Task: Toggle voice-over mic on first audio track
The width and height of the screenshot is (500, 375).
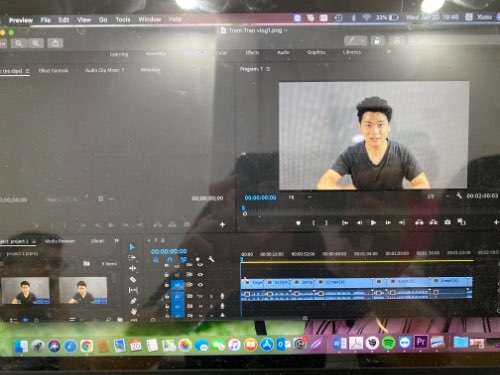Action: (x=222, y=296)
